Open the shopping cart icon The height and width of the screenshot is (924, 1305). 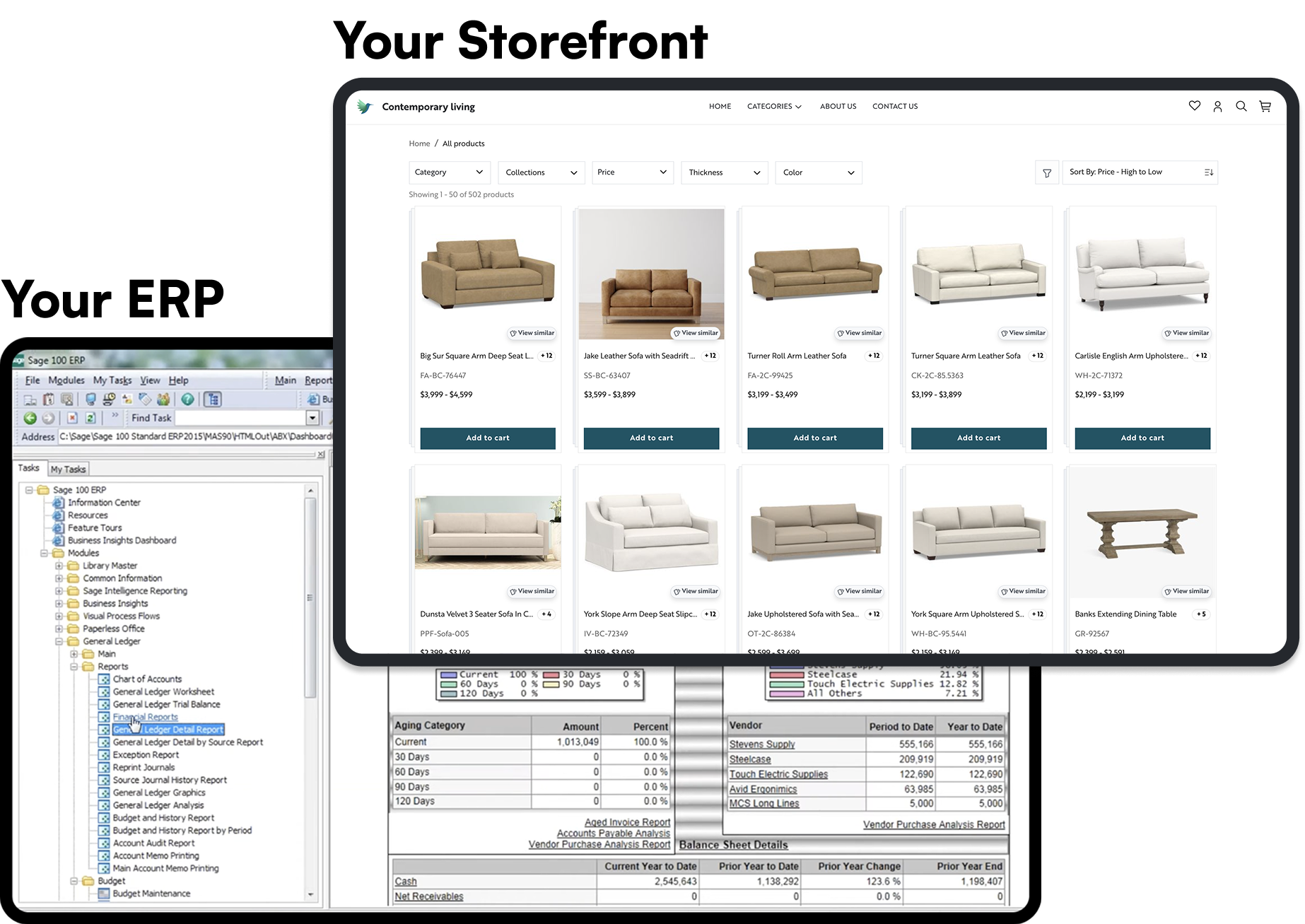click(1265, 107)
